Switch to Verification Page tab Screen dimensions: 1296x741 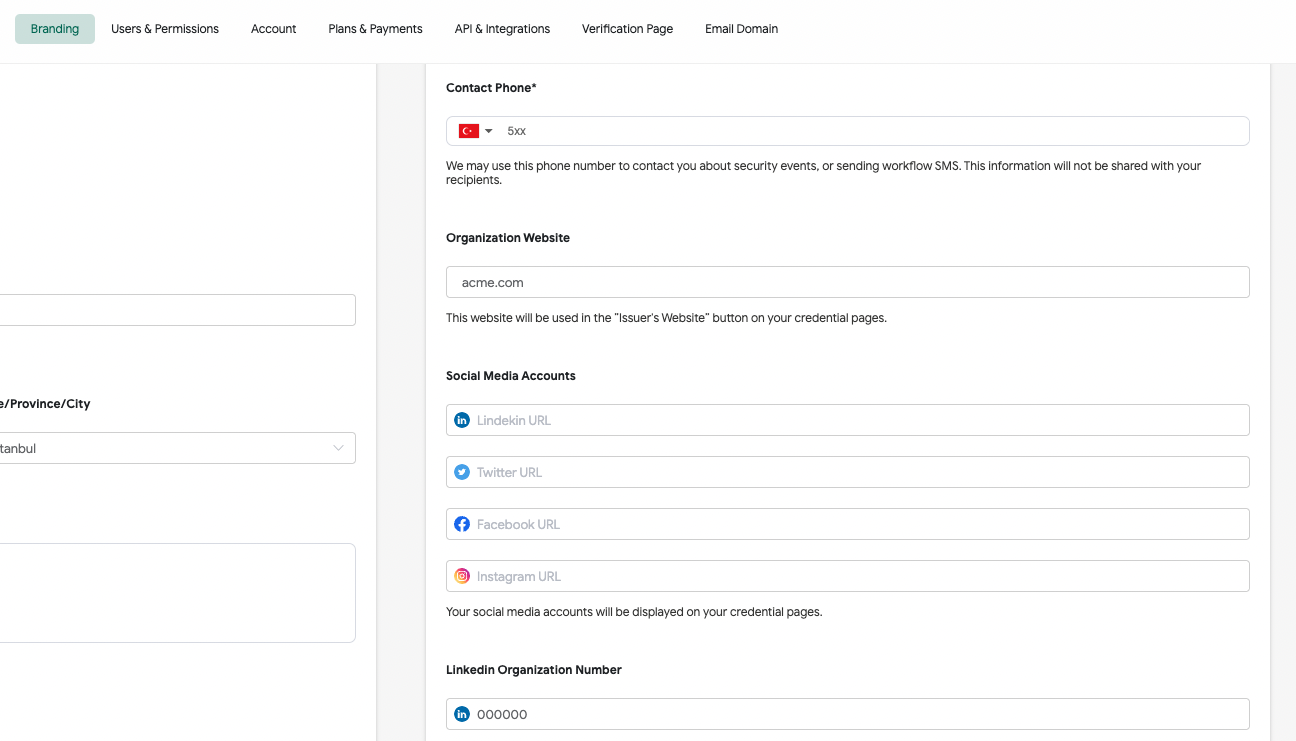[627, 29]
